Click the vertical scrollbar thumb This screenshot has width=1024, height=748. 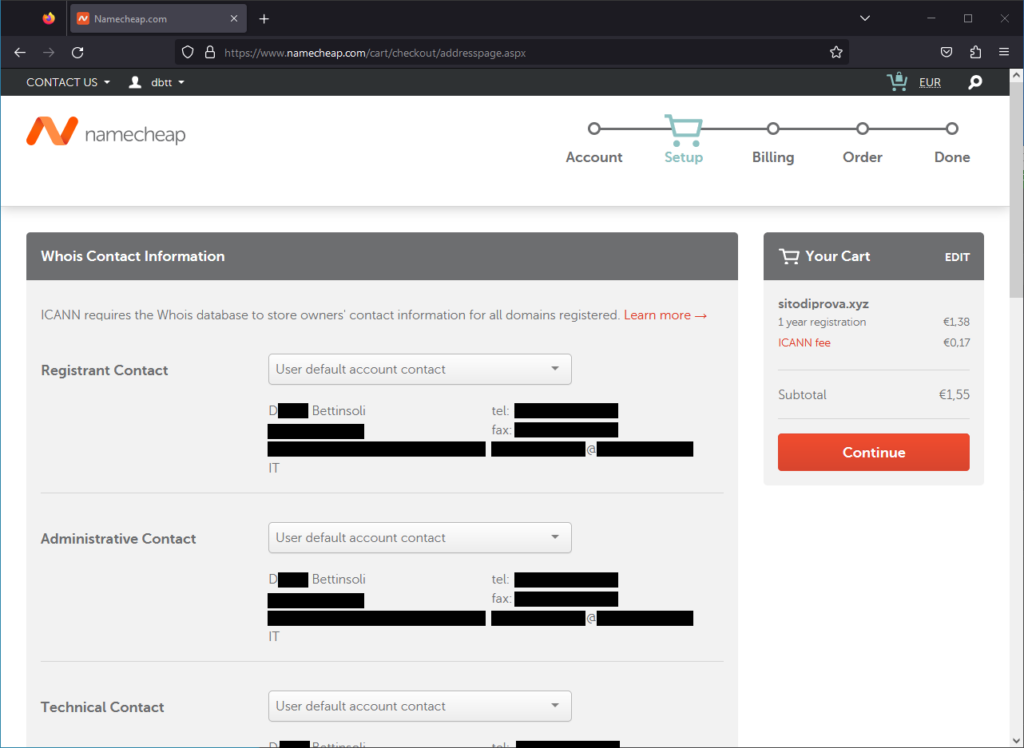coord(1016,189)
